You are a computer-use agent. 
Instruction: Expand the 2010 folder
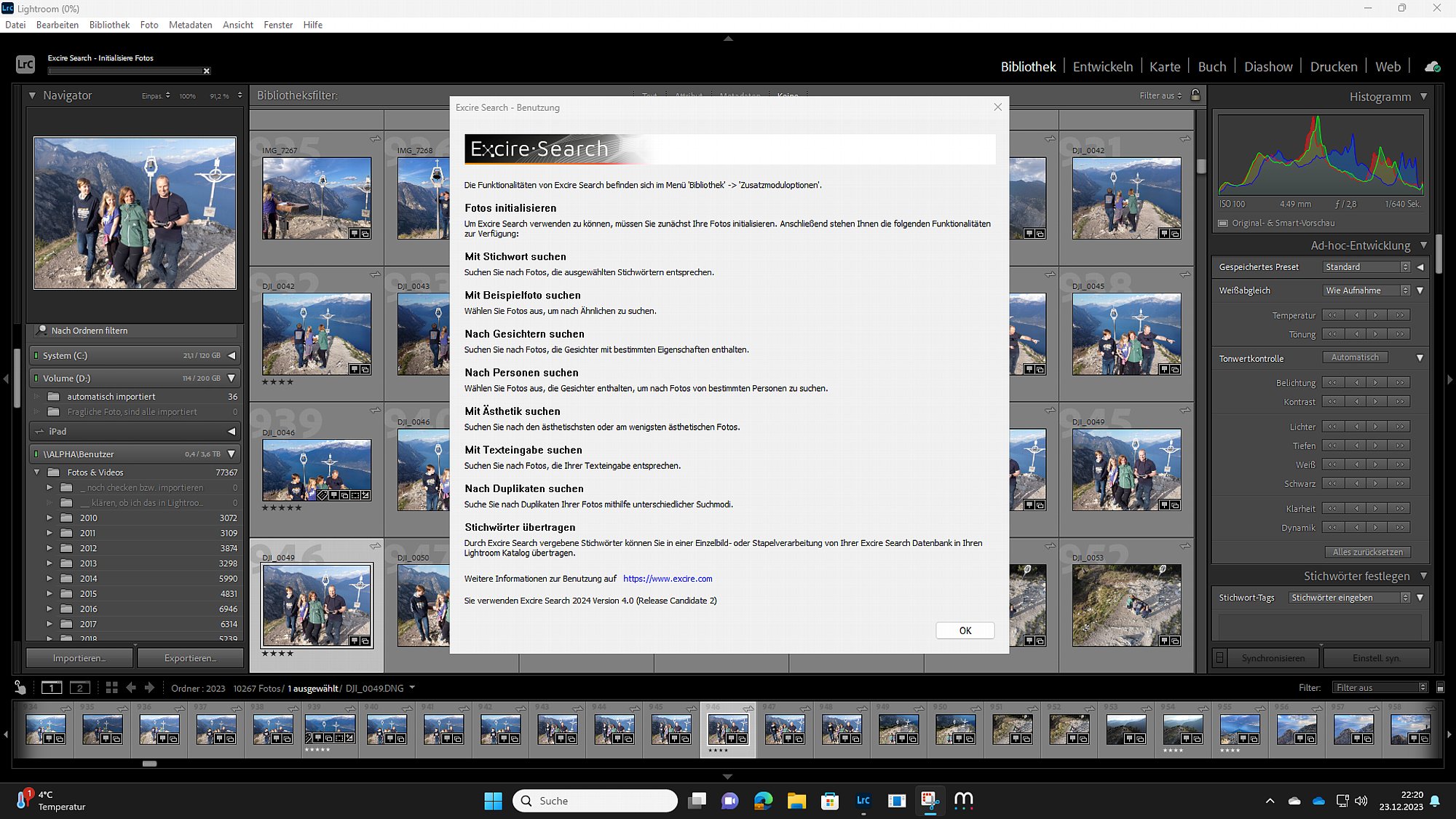50,518
